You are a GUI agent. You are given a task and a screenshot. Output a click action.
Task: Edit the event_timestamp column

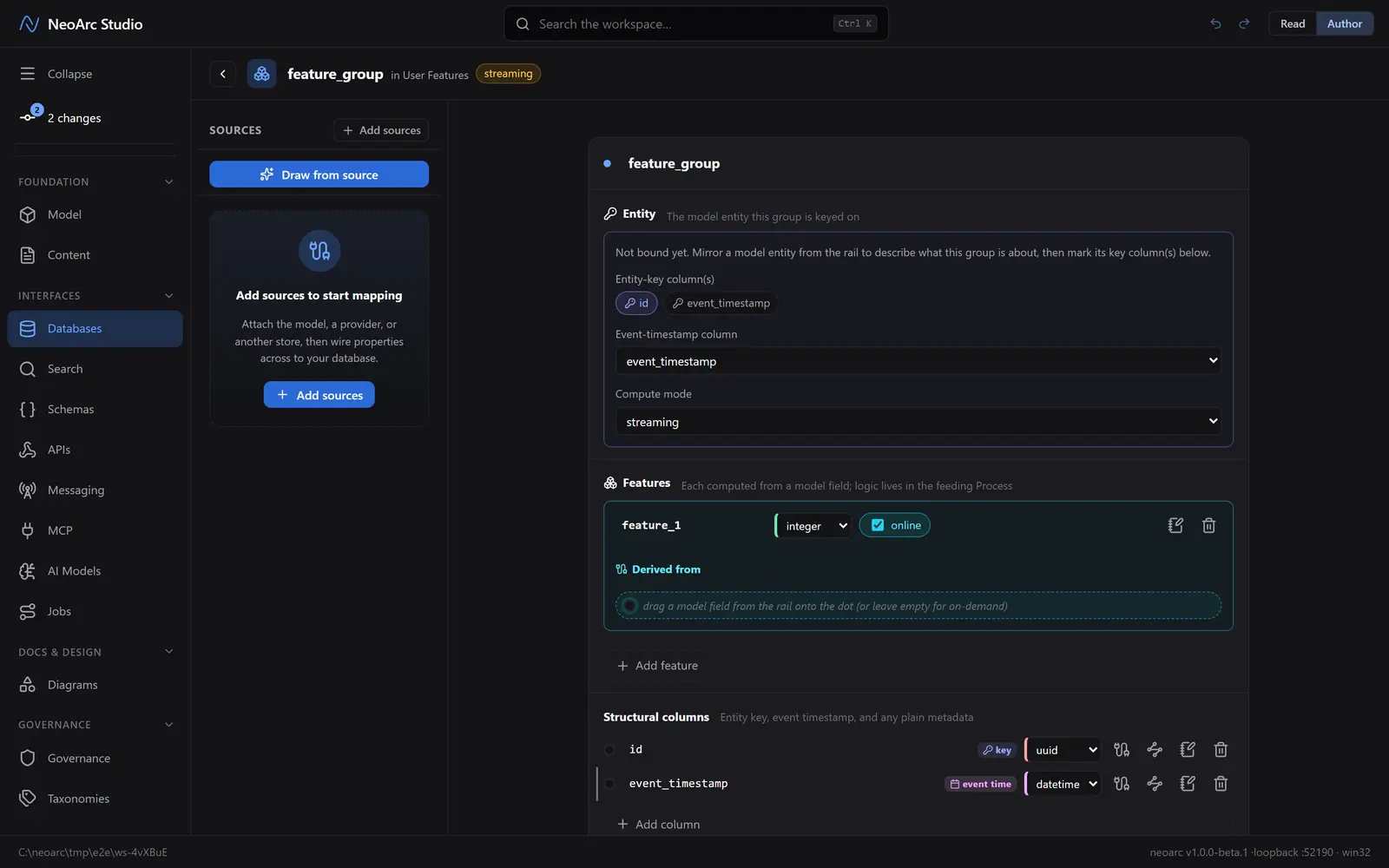pos(1188,783)
